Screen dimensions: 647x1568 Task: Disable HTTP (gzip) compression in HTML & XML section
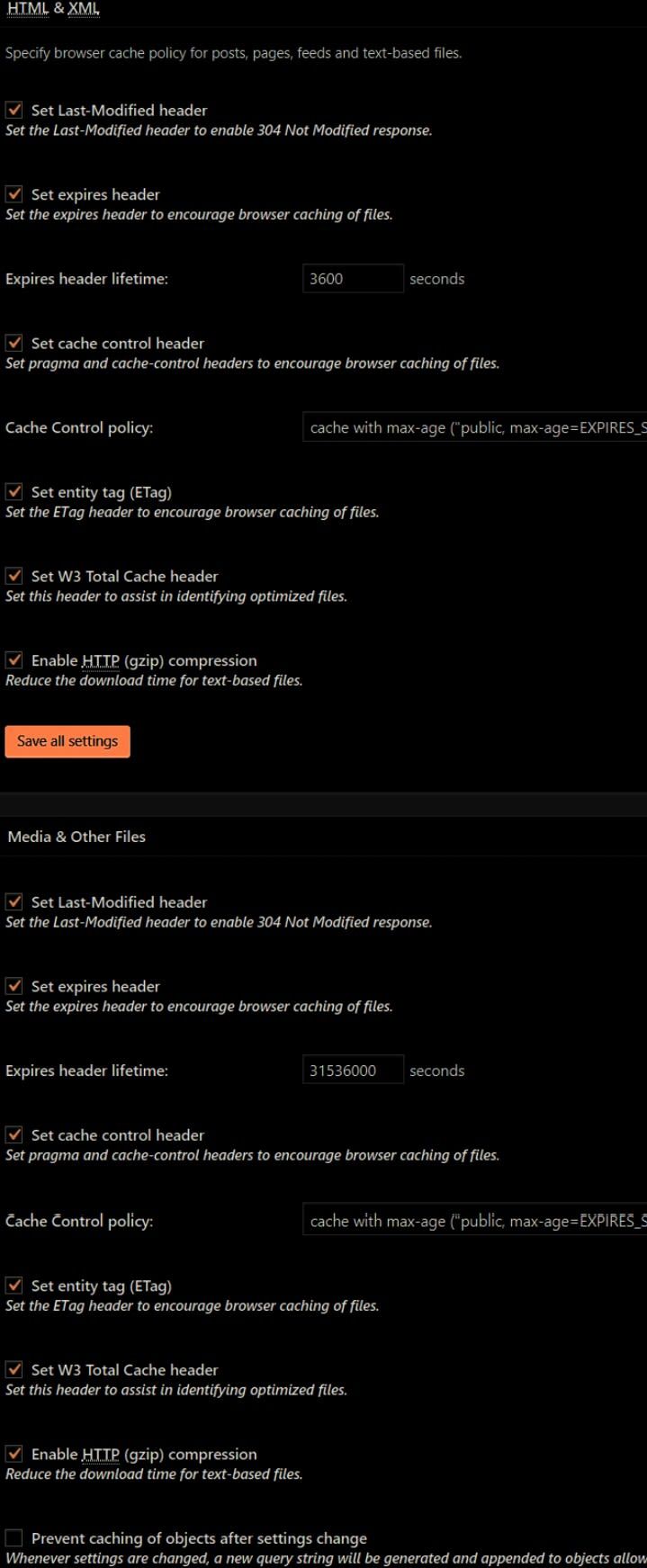point(14,660)
